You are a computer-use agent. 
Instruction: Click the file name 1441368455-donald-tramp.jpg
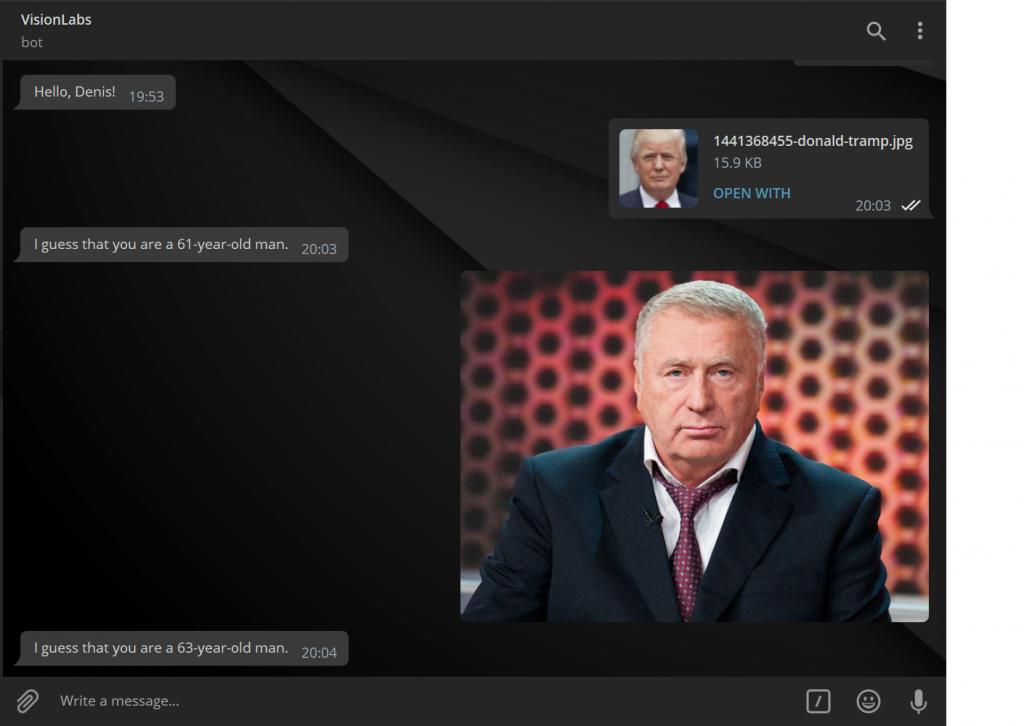pos(812,141)
